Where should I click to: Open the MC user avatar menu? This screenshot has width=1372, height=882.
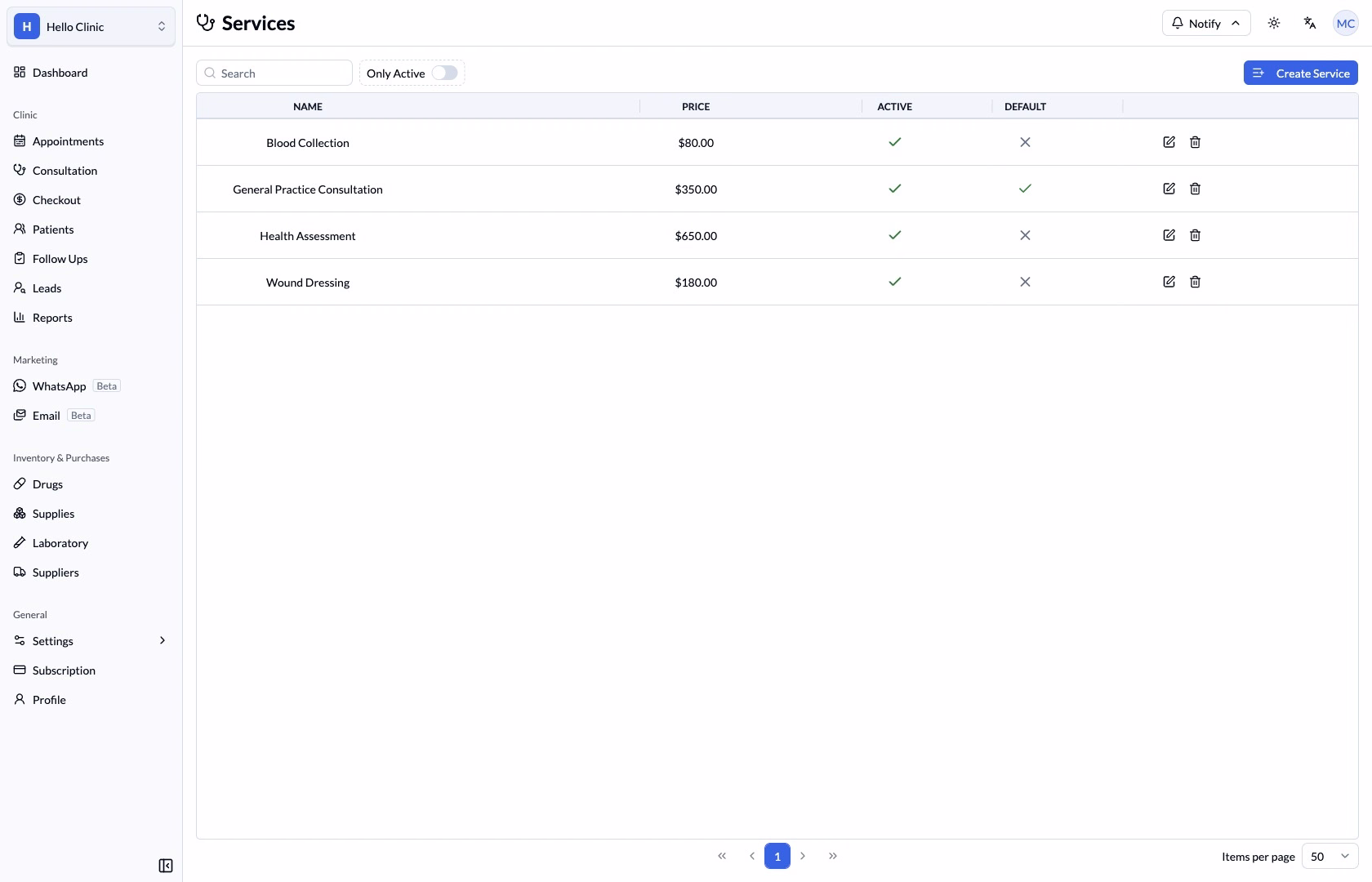[x=1346, y=23]
